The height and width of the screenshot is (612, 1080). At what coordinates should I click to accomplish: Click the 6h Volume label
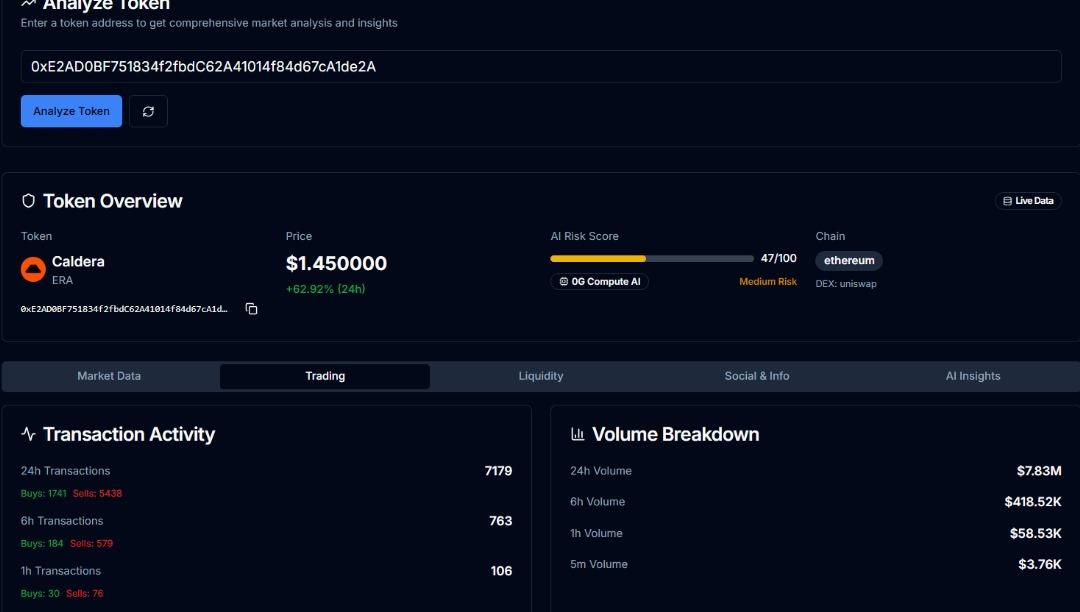[x=597, y=502]
